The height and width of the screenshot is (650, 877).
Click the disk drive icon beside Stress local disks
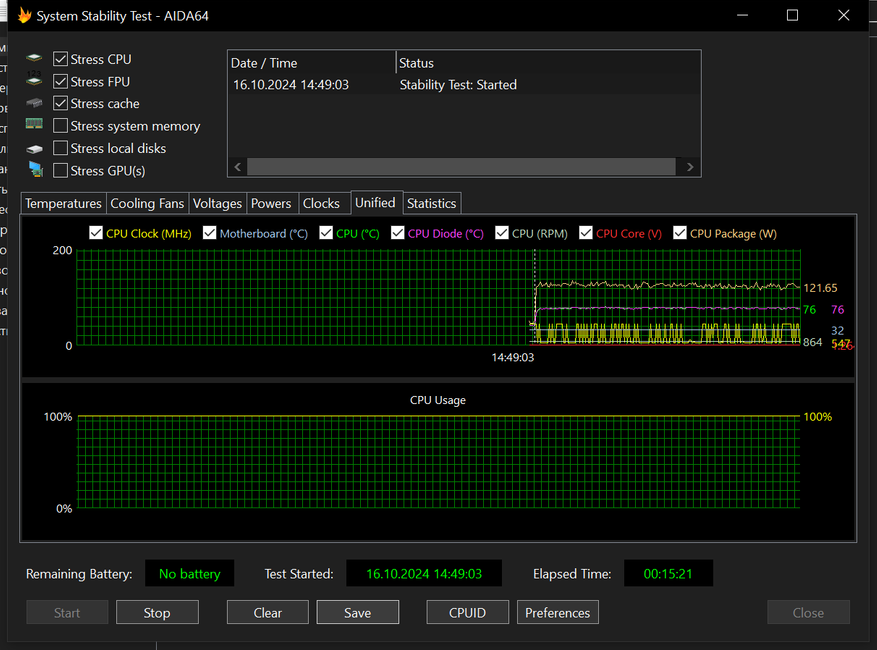[x=35, y=149]
